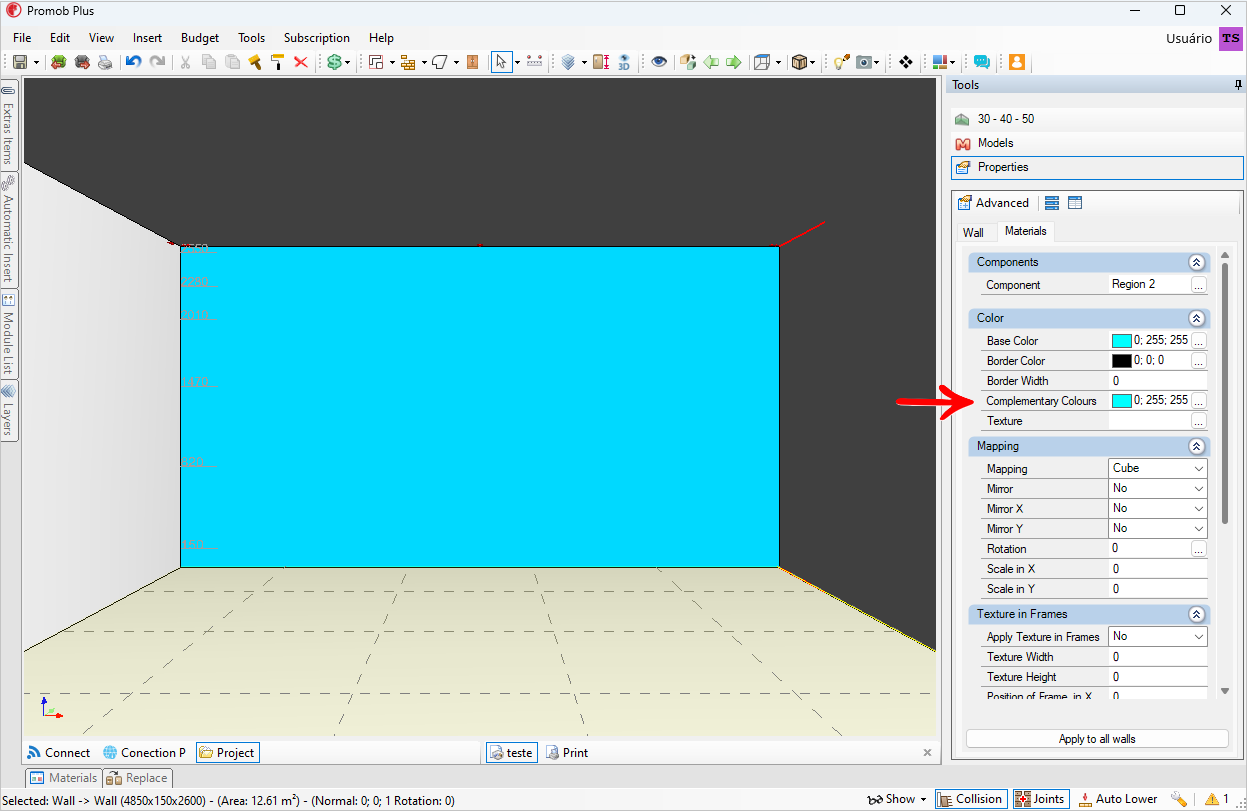
Task: Toggle the Collision button in status bar
Action: pyautogui.click(x=970, y=799)
